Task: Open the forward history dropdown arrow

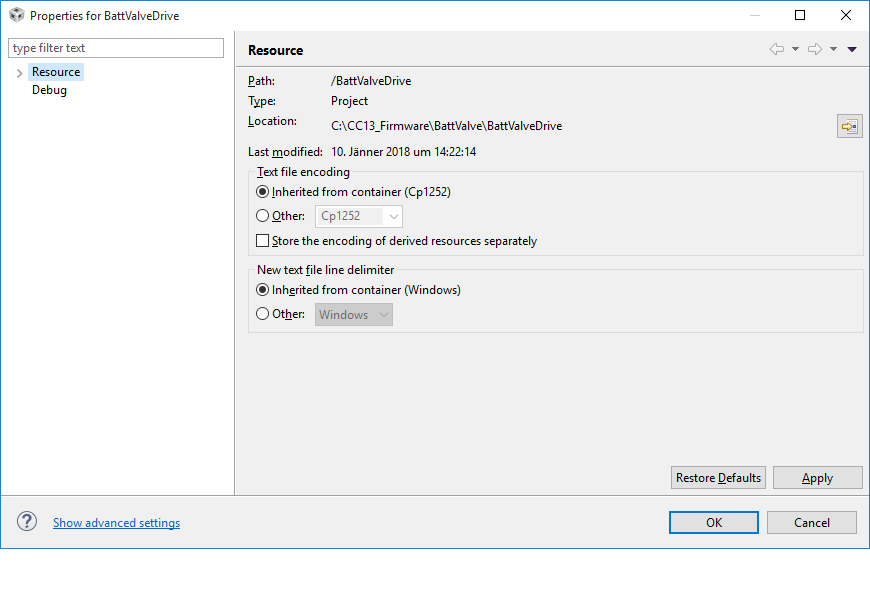Action: point(833,49)
